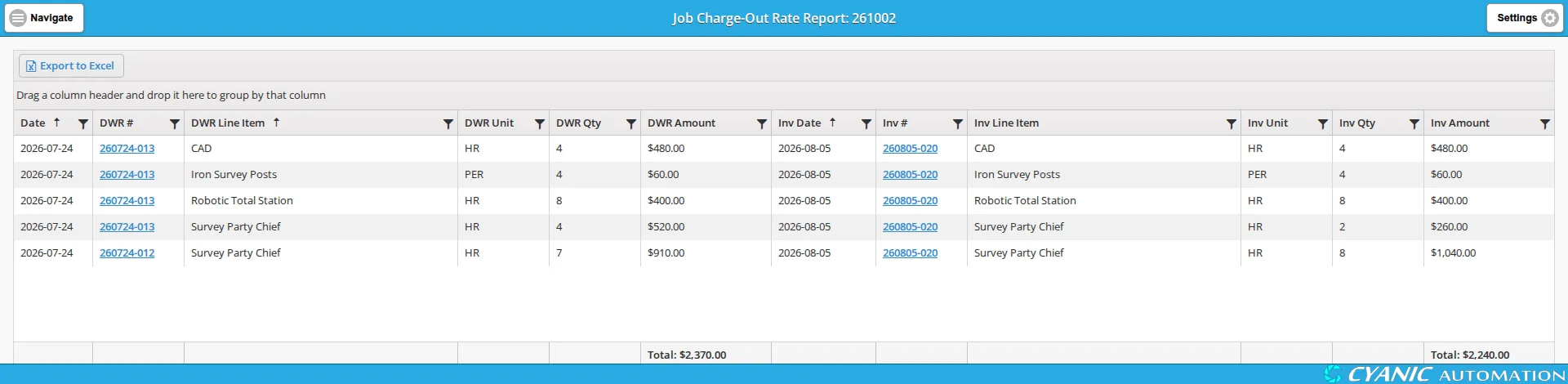Open invoice 260805-020 in the $1,040.00 row
Image resolution: width=1568 pixels, height=384 pixels.
910,253
